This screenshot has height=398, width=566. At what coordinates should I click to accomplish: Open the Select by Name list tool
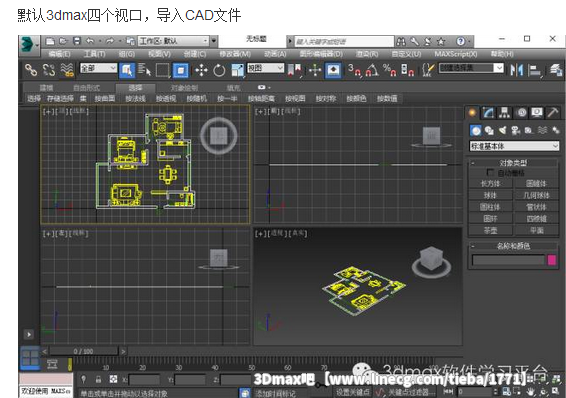(144, 70)
